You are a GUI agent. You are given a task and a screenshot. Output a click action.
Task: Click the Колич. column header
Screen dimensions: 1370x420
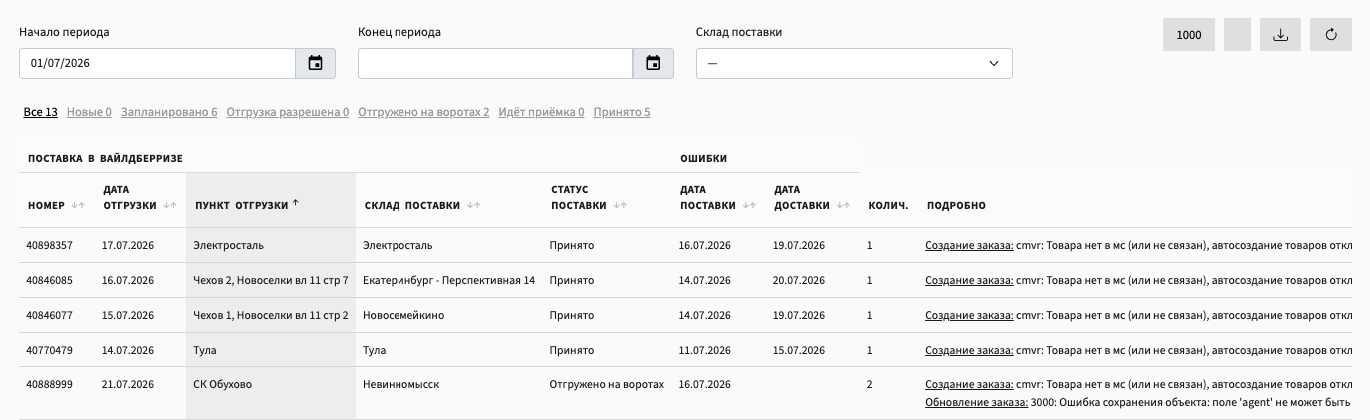pos(887,206)
